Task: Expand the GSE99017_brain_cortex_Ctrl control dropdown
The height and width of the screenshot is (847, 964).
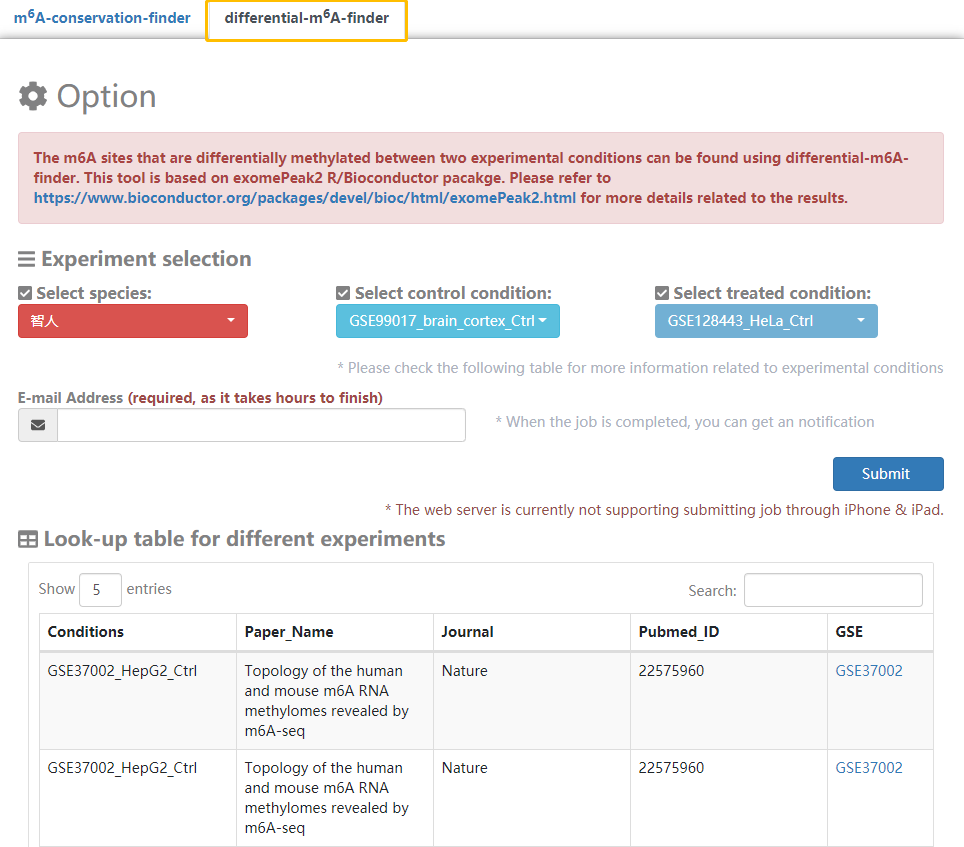Action: (447, 321)
